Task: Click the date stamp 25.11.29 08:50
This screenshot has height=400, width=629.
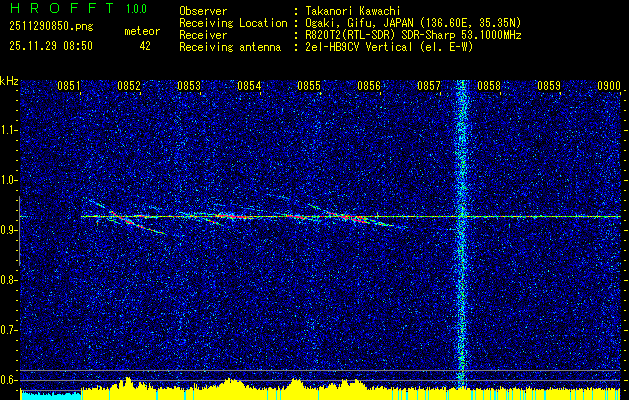Action: [x=51, y=46]
